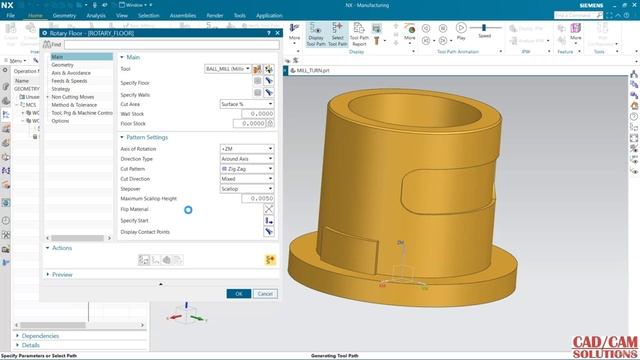Click dialog help question mark icon

coord(269,33)
